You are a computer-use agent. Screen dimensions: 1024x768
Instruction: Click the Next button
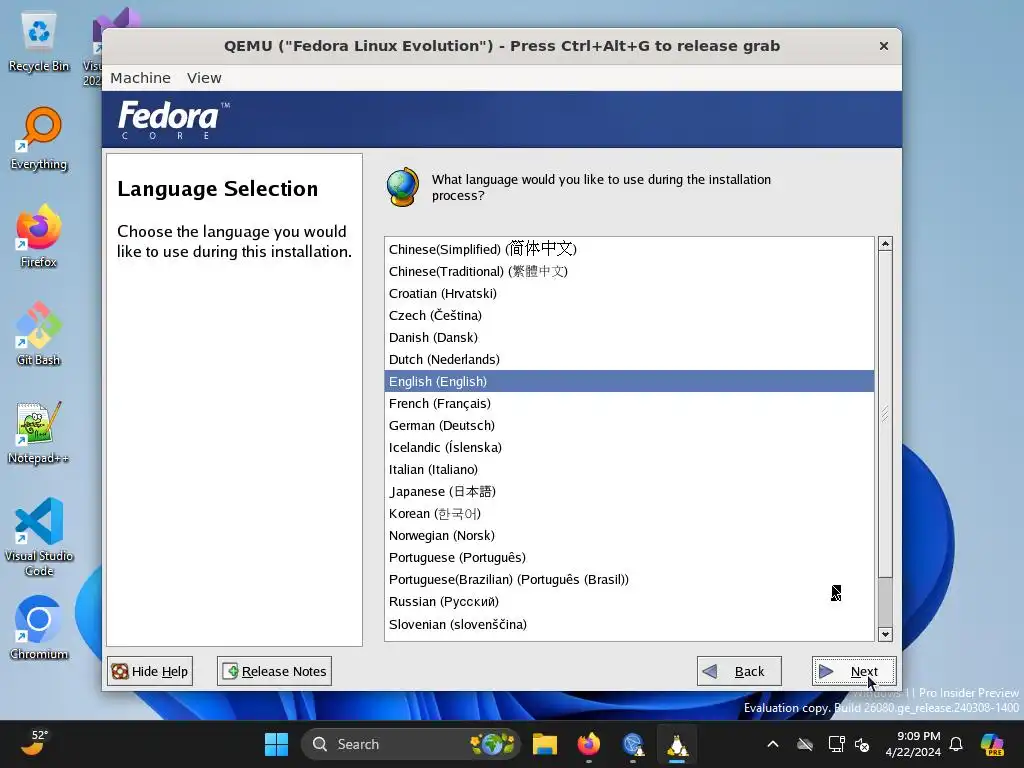point(854,671)
